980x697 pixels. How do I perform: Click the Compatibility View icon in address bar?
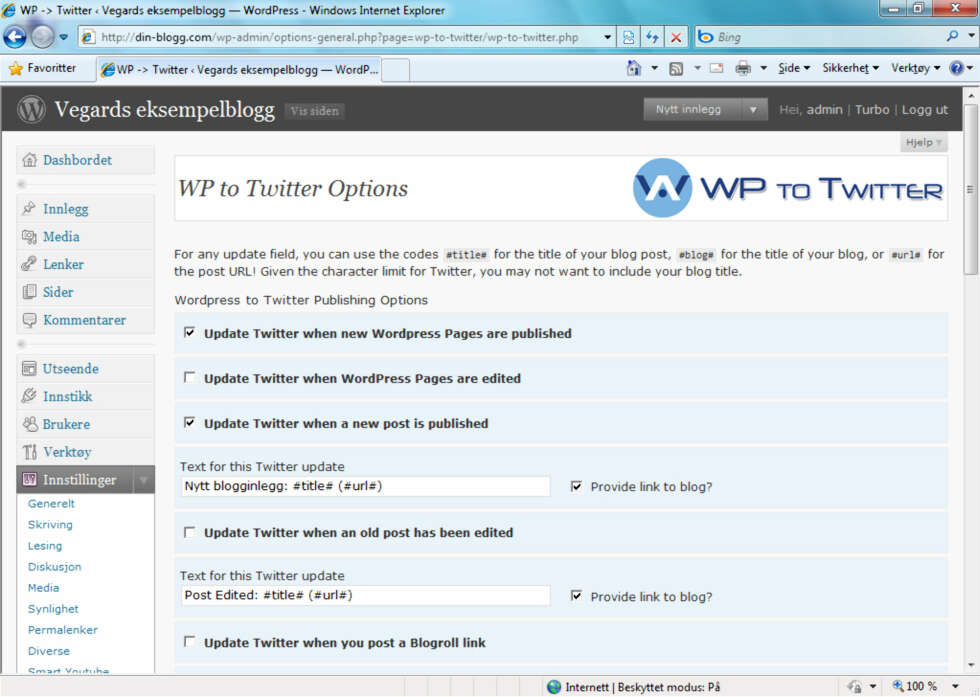coord(628,37)
